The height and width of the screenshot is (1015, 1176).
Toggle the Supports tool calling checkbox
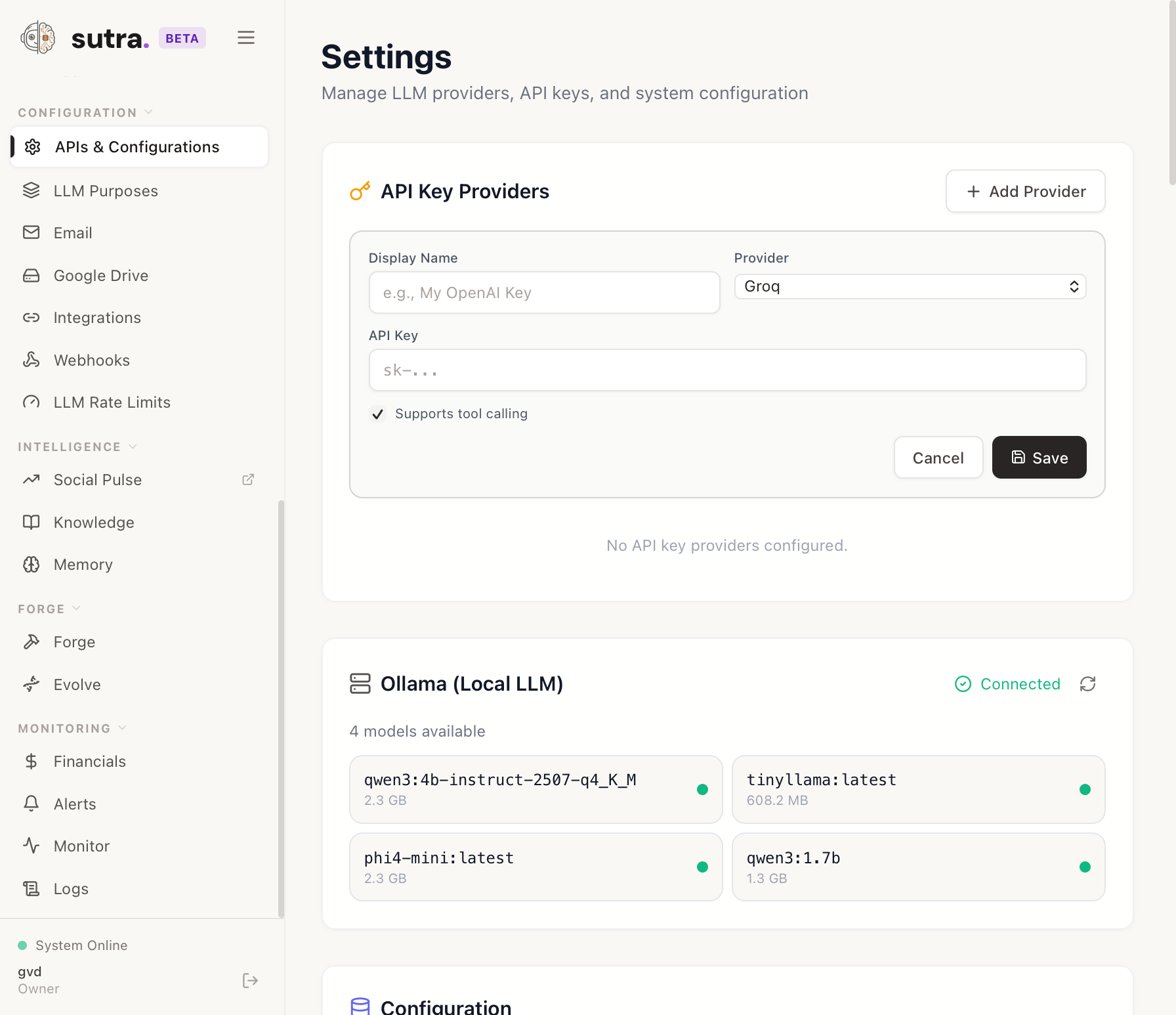click(x=377, y=414)
